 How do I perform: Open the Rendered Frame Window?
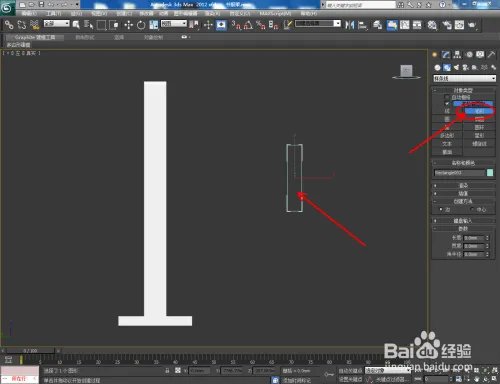coord(459,25)
